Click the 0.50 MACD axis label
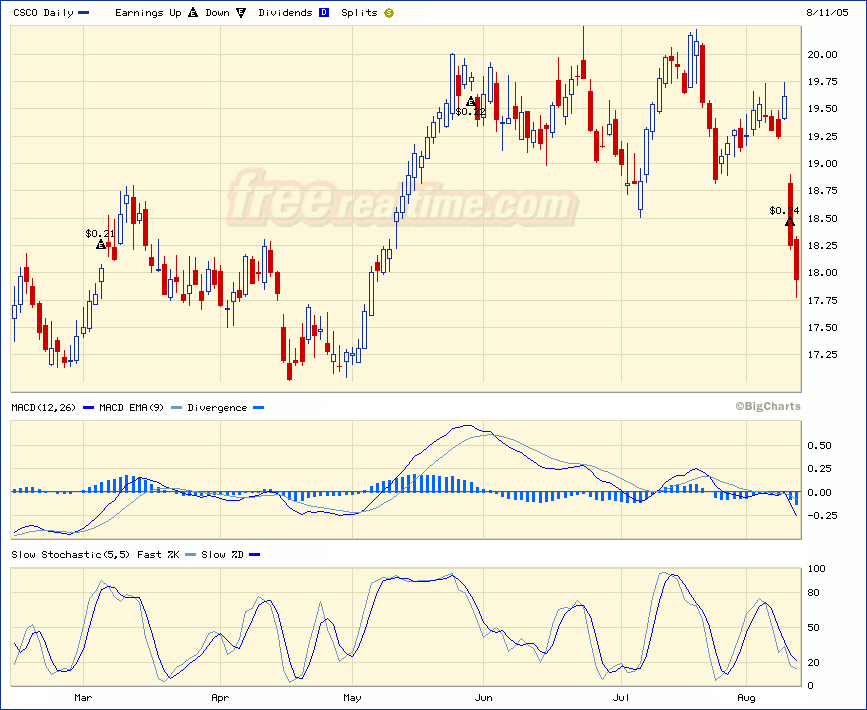Viewport: 867px width, 710px height. click(x=819, y=446)
